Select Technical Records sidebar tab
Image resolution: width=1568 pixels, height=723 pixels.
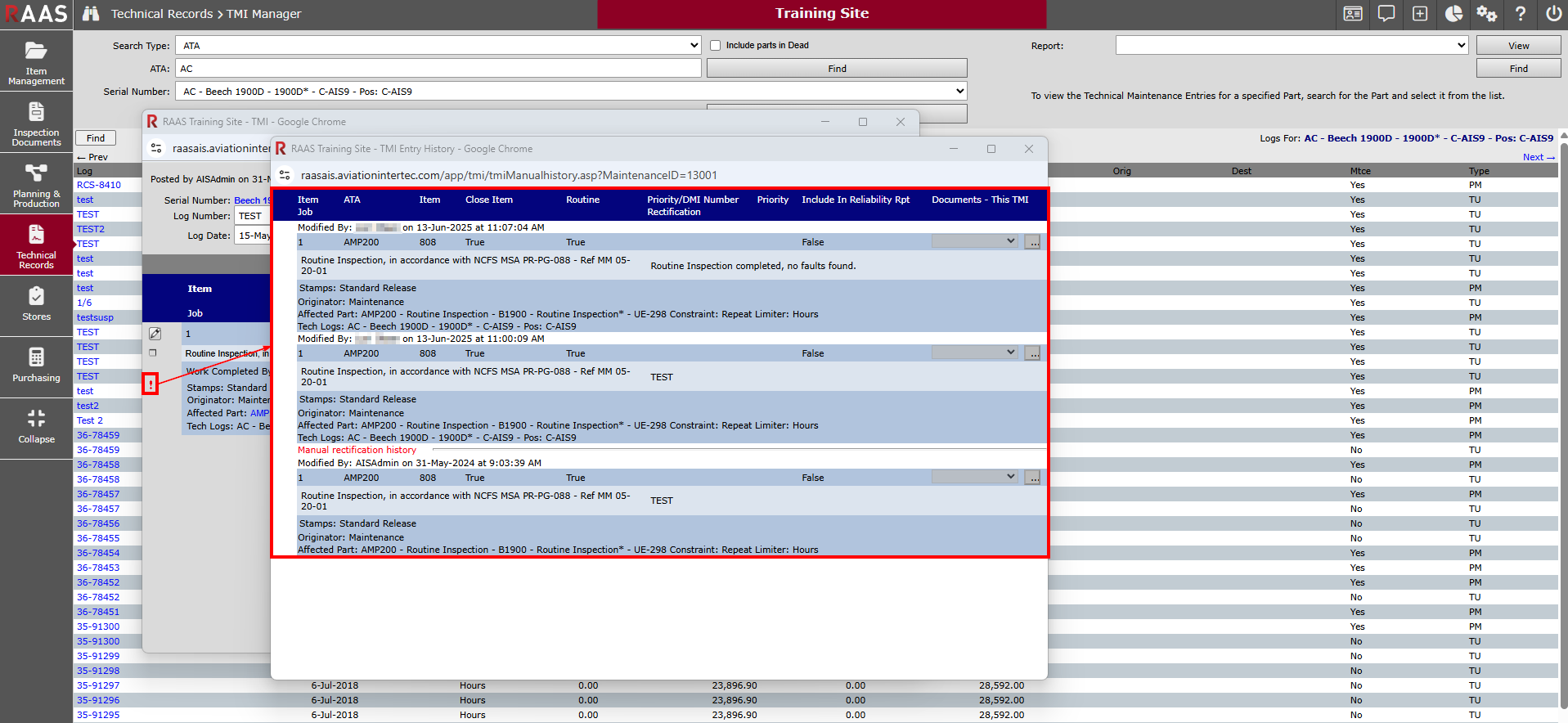(36, 245)
